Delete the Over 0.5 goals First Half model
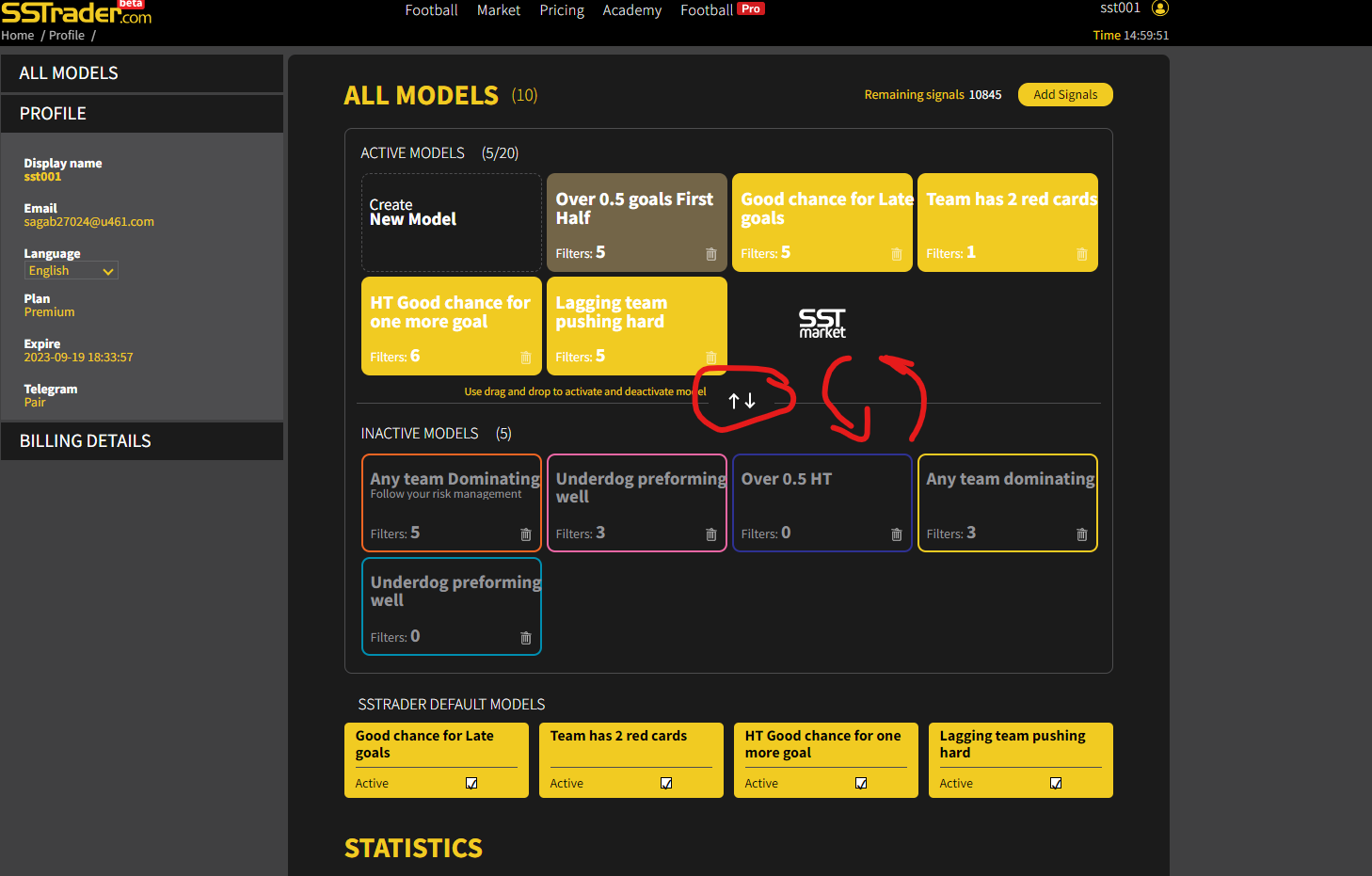Screen dimensions: 1372x876 pyautogui.click(x=710, y=254)
